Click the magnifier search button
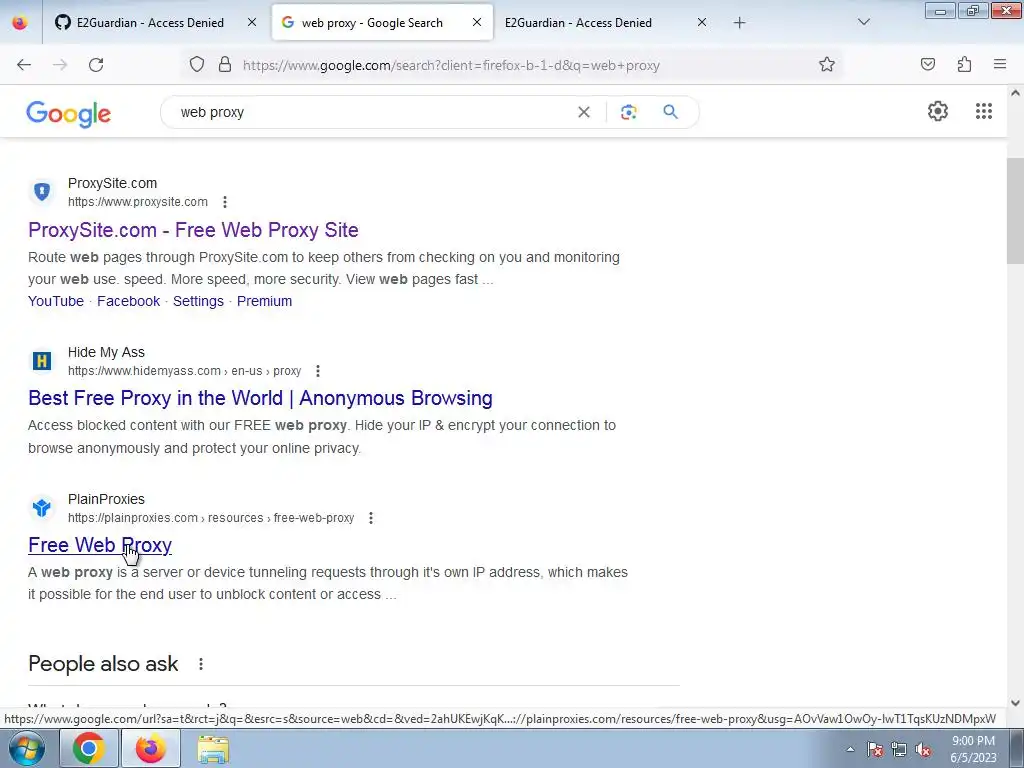Image resolution: width=1024 pixels, height=768 pixels. pyautogui.click(x=671, y=112)
